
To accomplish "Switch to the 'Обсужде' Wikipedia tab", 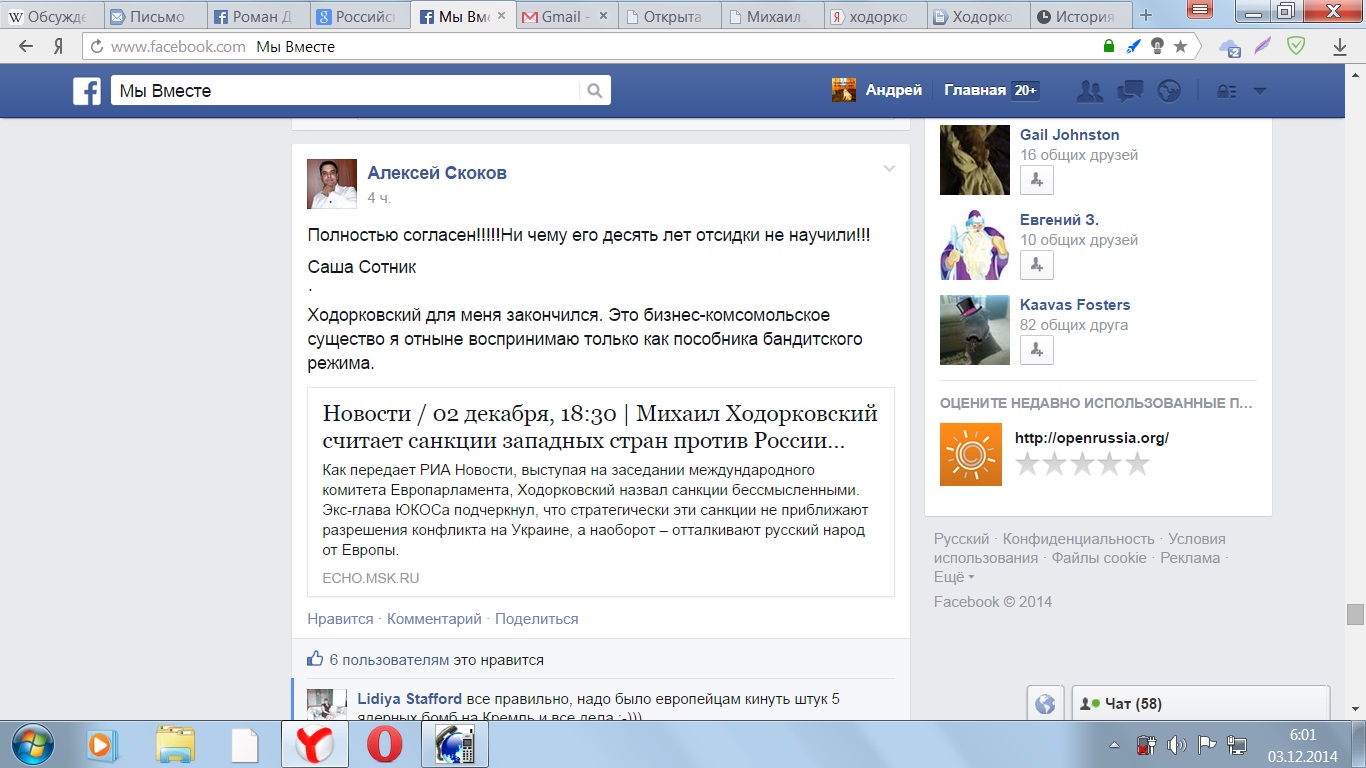I will tap(50, 16).
